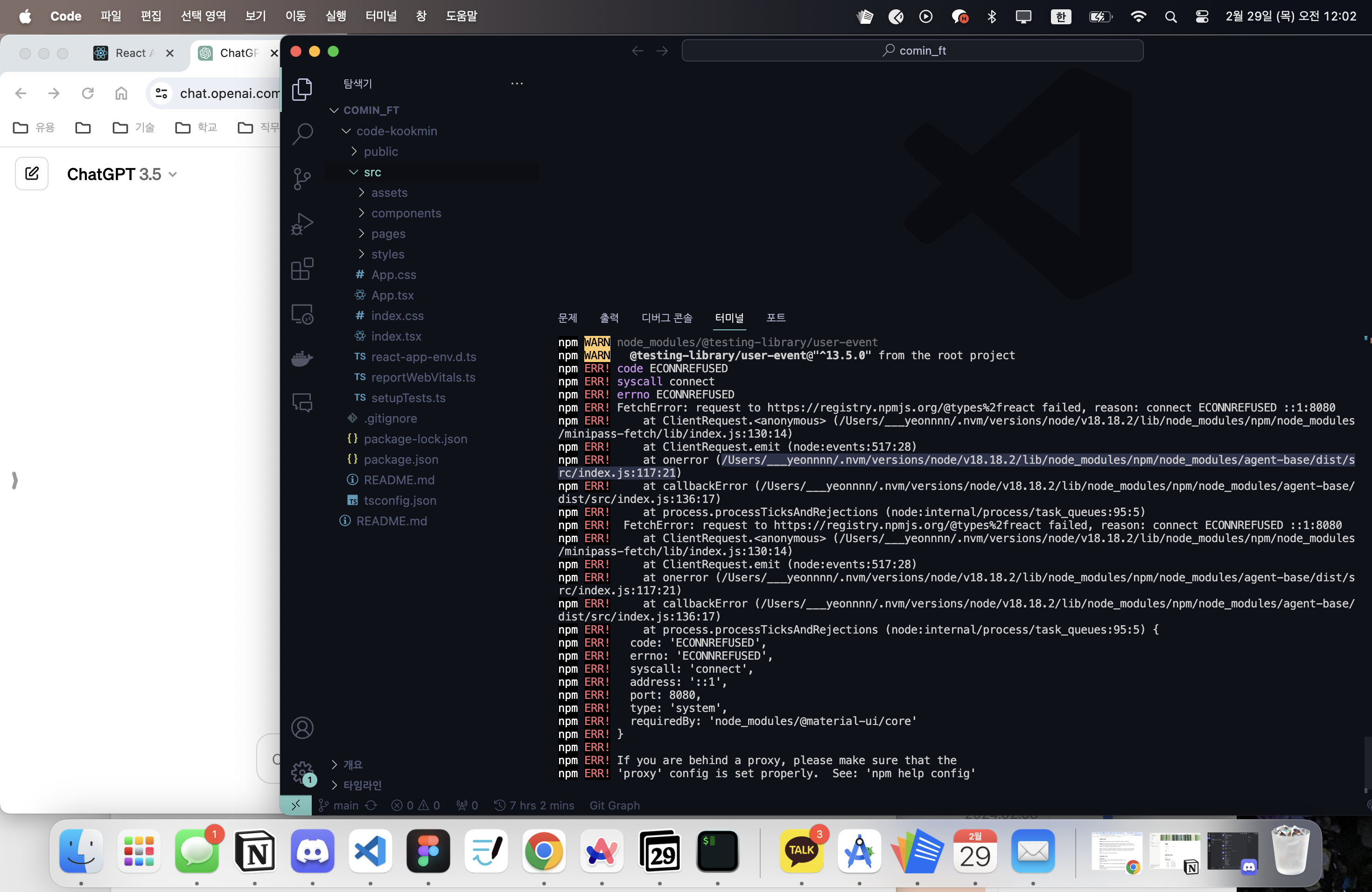Open the Manage gear icon

pyautogui.click(x=302, y=772)
